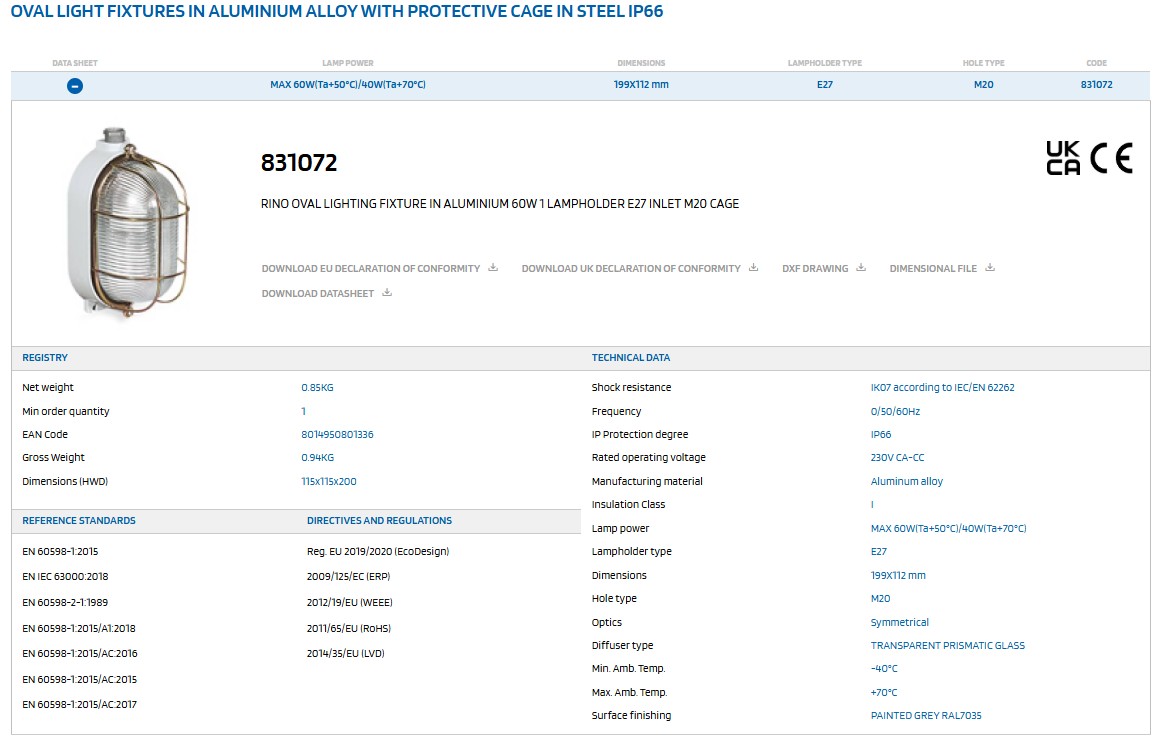Click the Technical Data section heading
The image size is (1158, 740).
631,358
